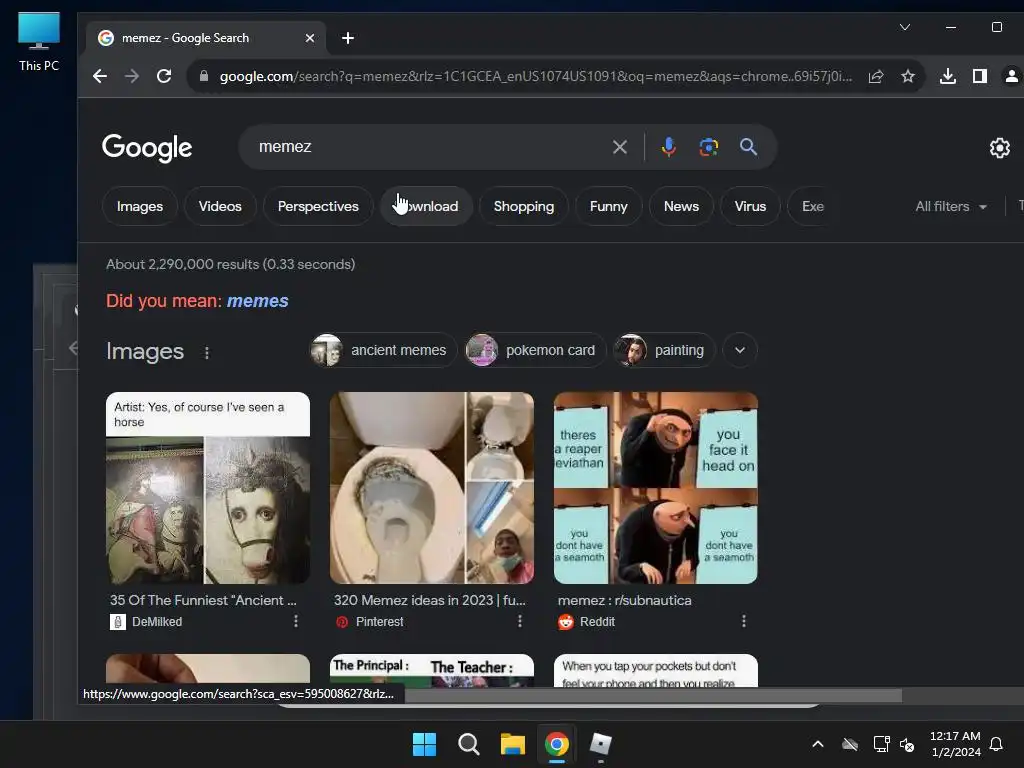The height and width of the screenshot is (768, 1024).
Task: Bookmark this page with the star
Action: [908, 76]
